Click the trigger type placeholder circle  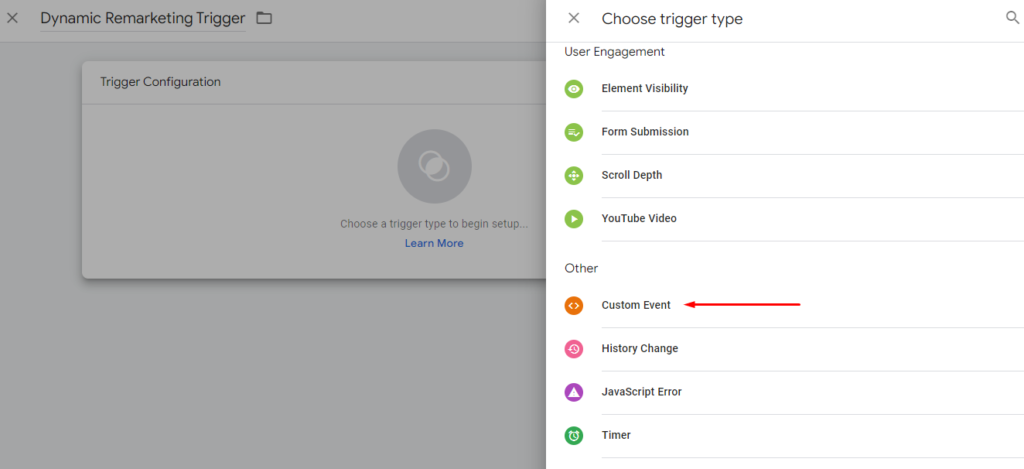pyautogui.click(x=434, y=166)
